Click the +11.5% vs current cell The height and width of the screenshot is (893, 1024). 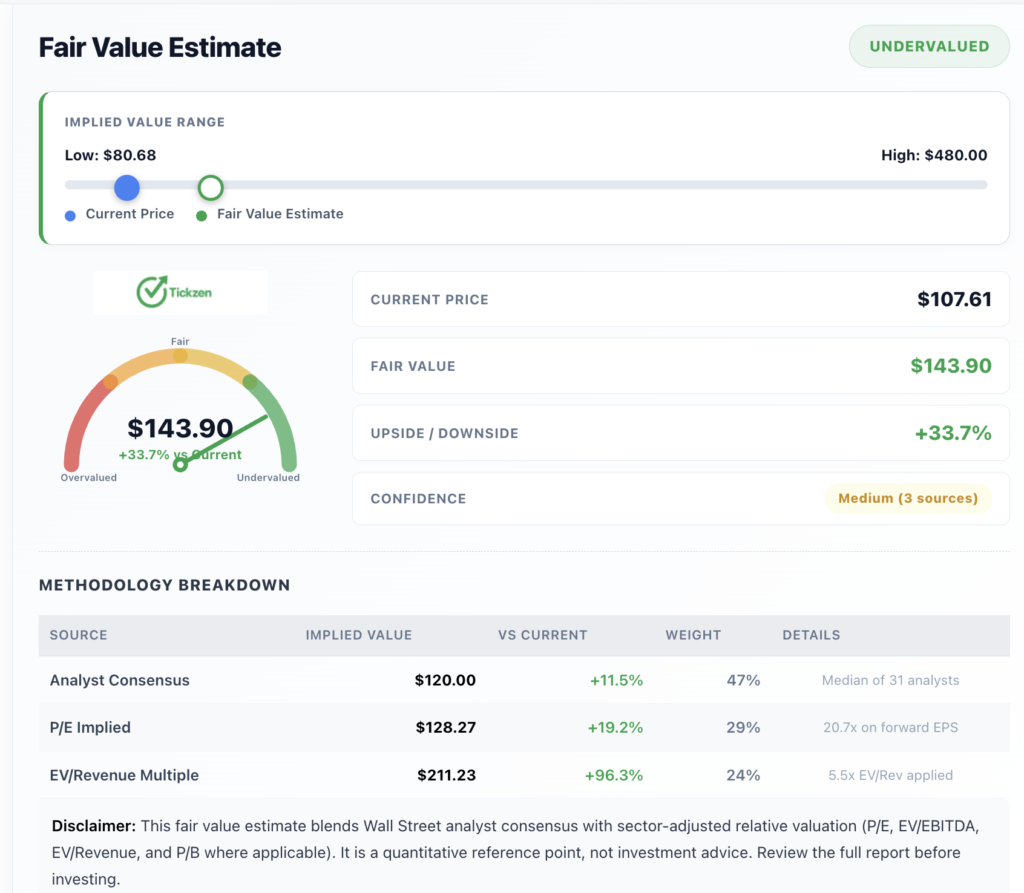(616, 680)
